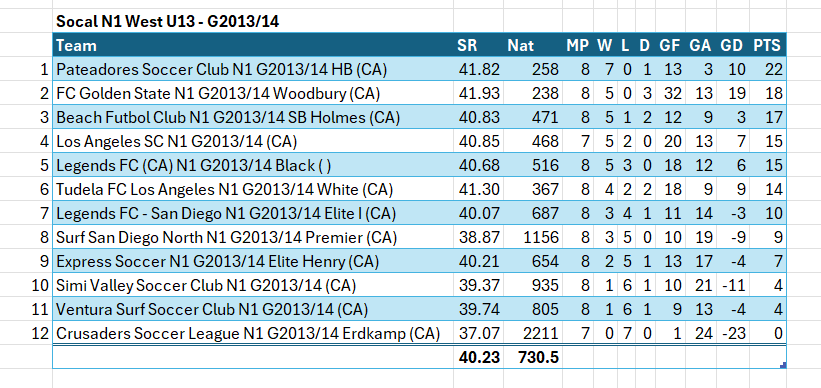Click Nat ranking value 1156

tap(533, 238)
